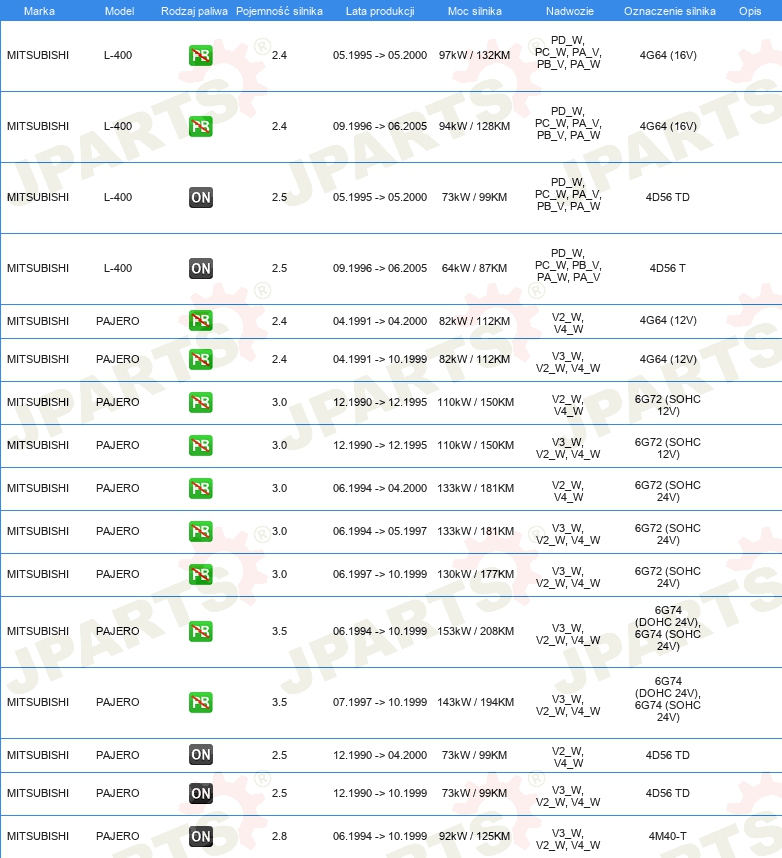
Task: Click the 04.1991 -> 10.1999 production years cell
Action: [380, 360]
